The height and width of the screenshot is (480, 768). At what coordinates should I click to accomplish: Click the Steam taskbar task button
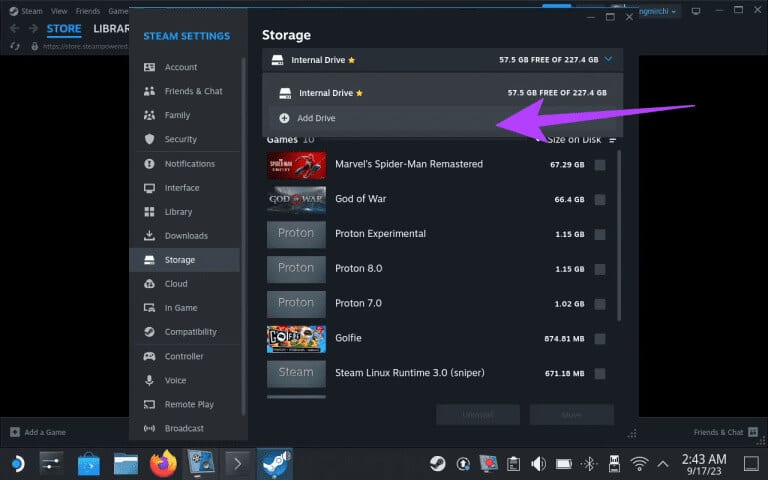click(274, 464)
